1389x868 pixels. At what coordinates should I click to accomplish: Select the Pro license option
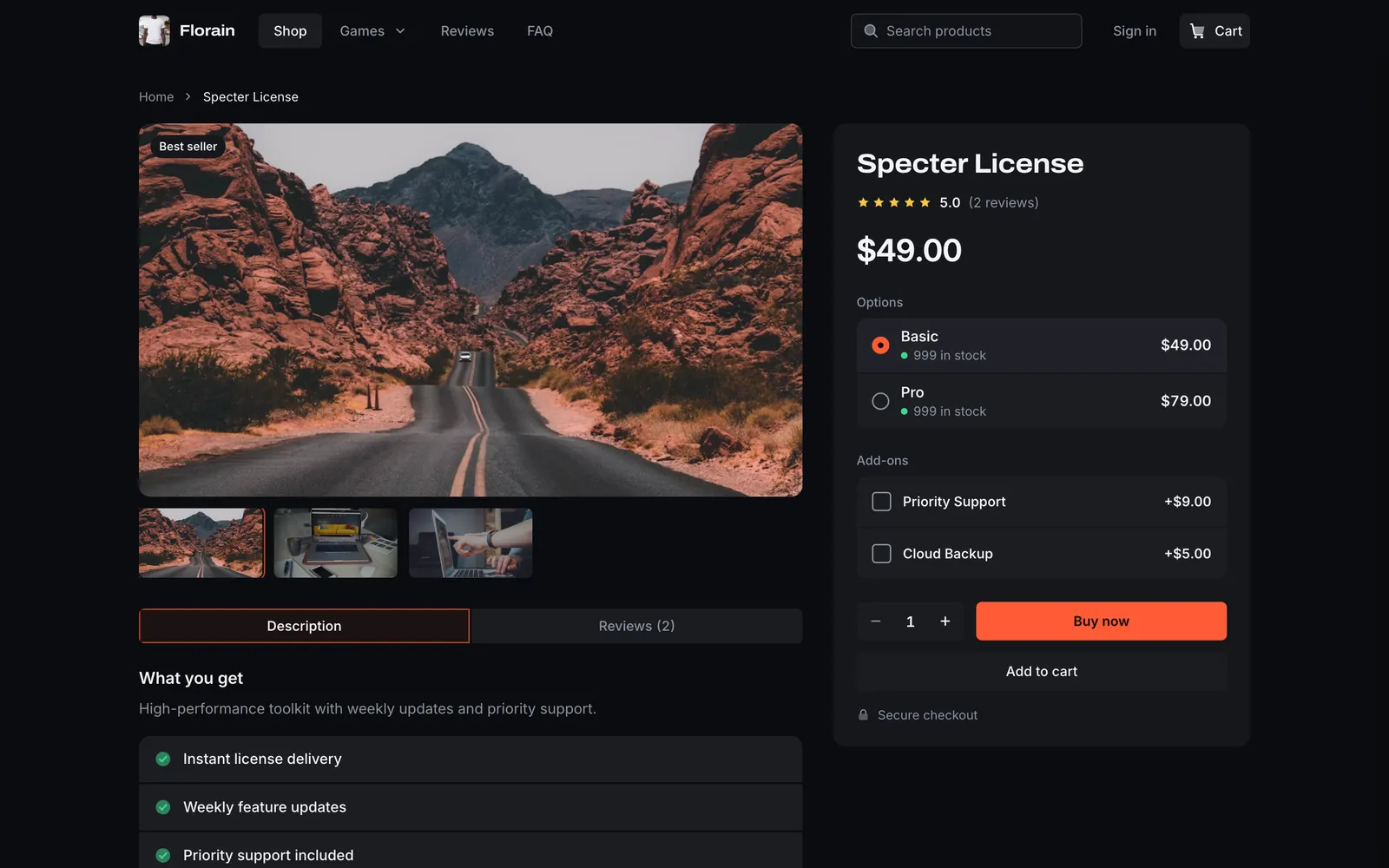[1042, 401]
